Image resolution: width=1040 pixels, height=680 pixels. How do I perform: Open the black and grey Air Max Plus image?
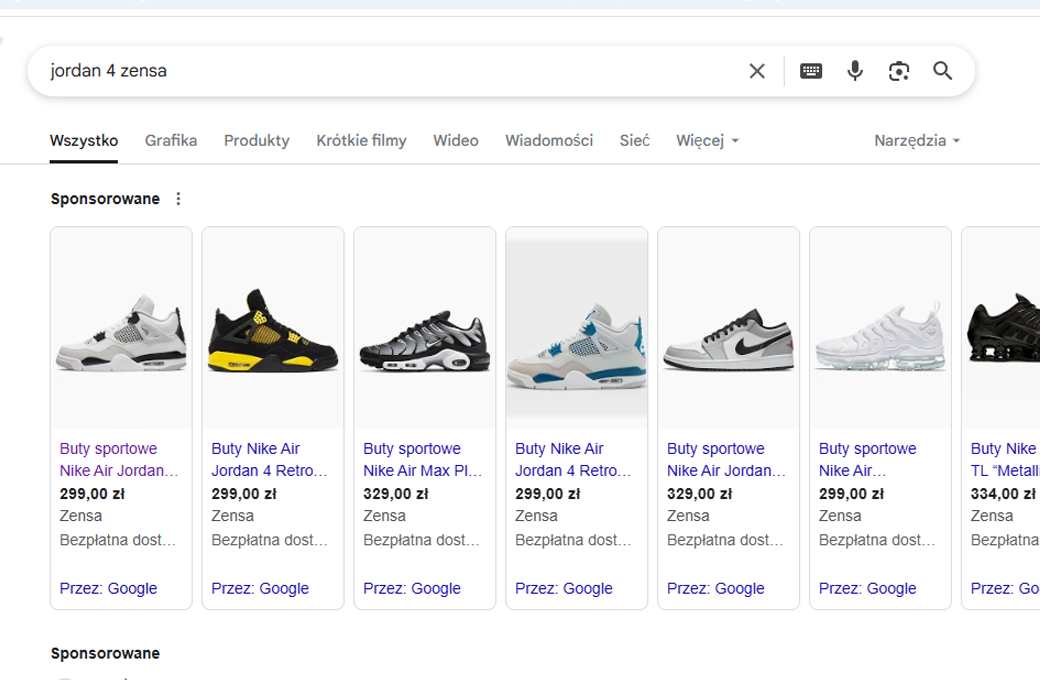click(425, 328)
